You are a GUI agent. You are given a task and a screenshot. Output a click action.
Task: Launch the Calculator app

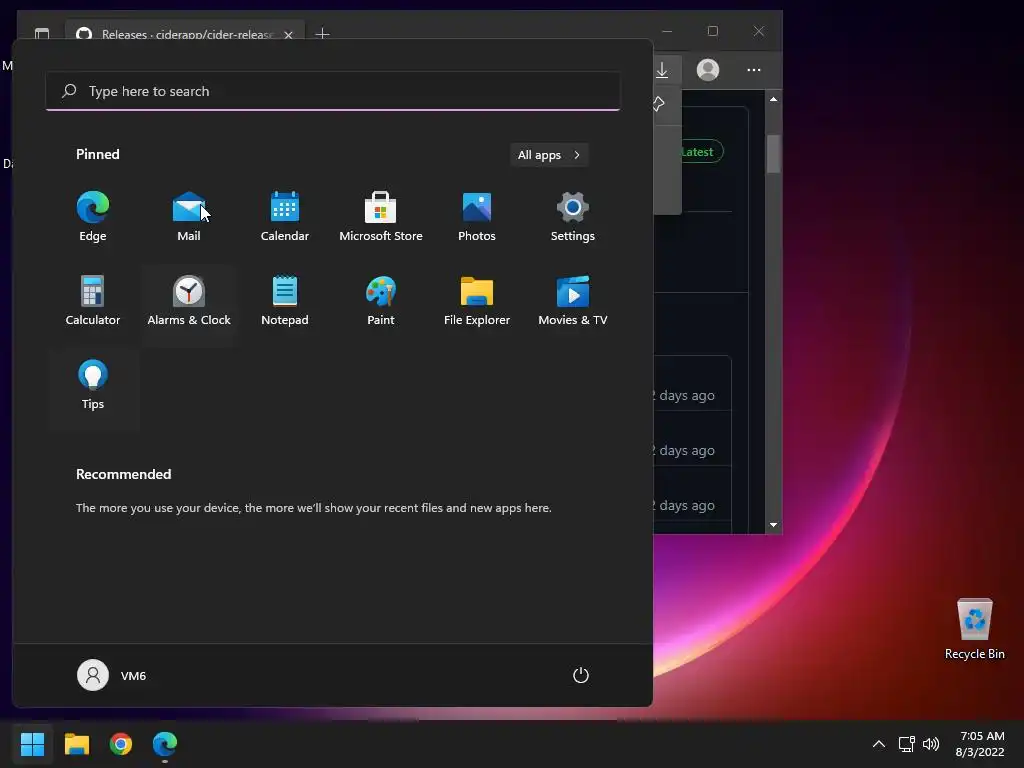93,302
